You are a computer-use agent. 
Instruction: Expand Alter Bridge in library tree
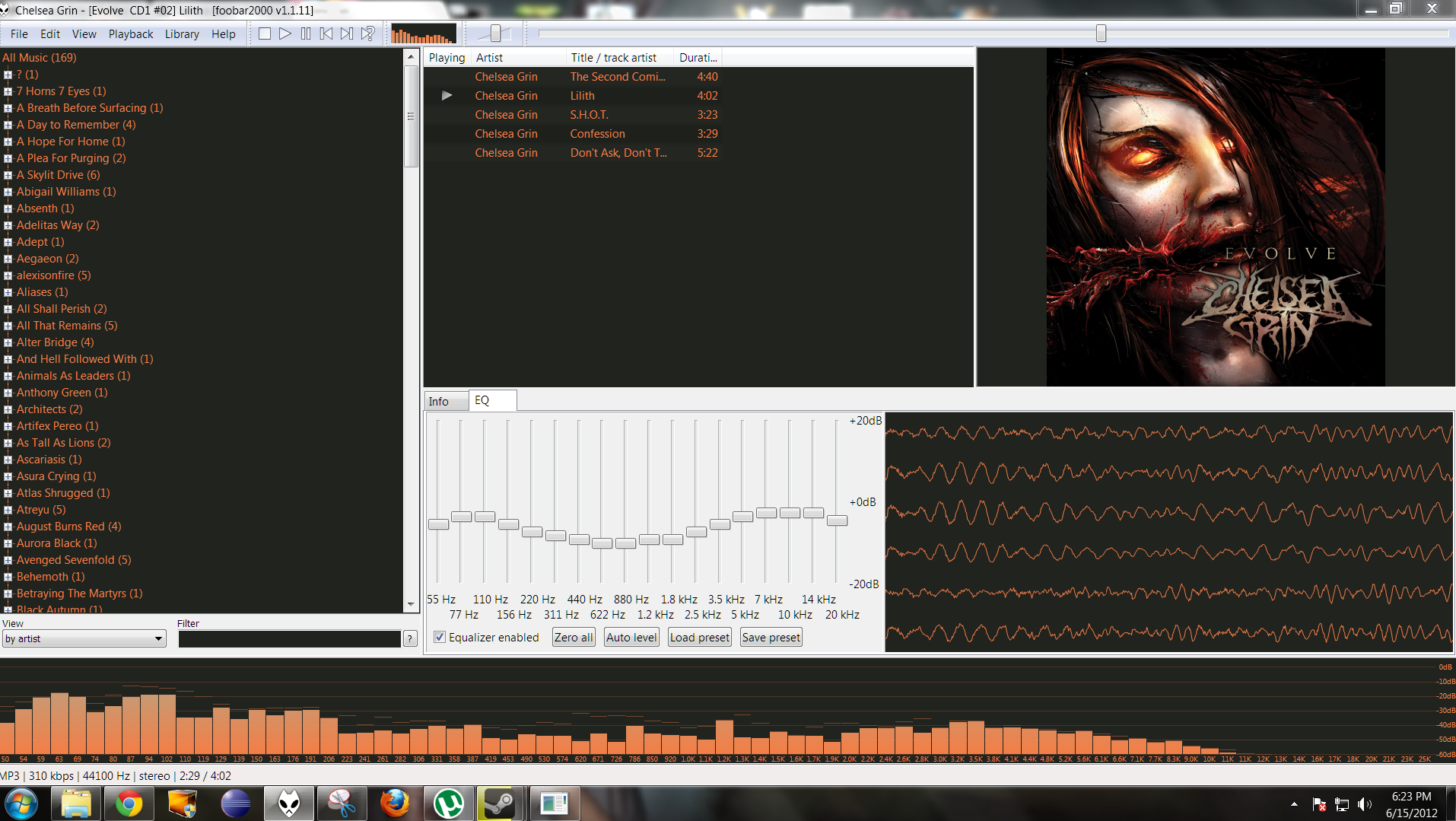(8, 342)
